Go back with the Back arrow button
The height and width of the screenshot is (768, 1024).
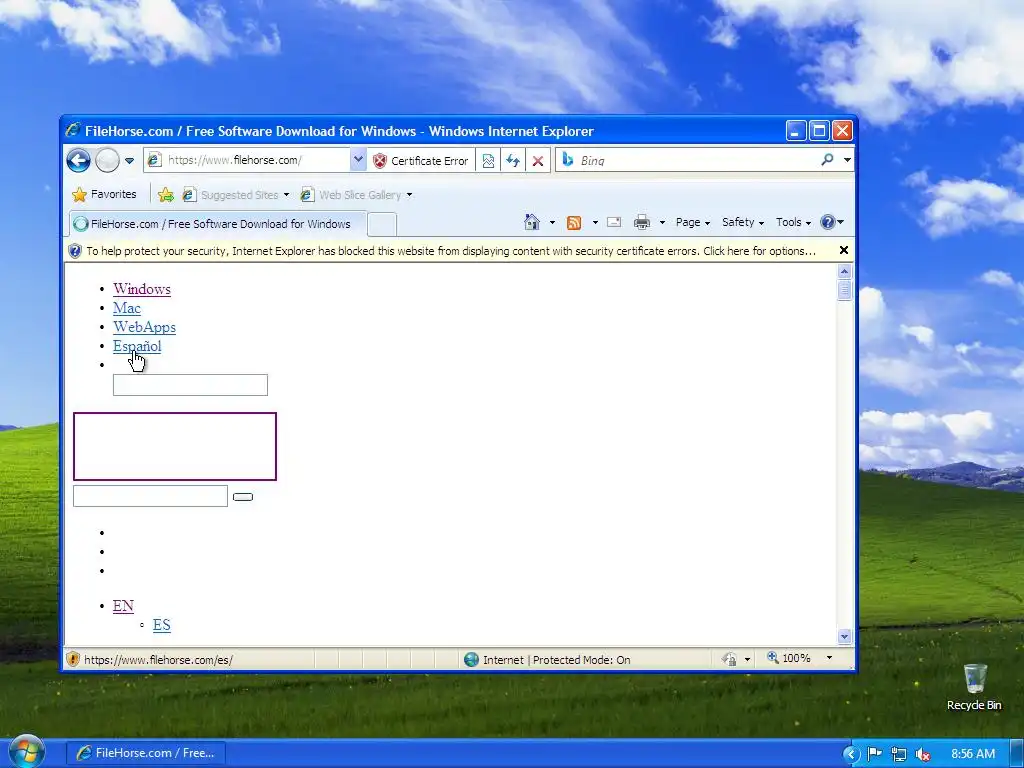(x=78, y=160)
